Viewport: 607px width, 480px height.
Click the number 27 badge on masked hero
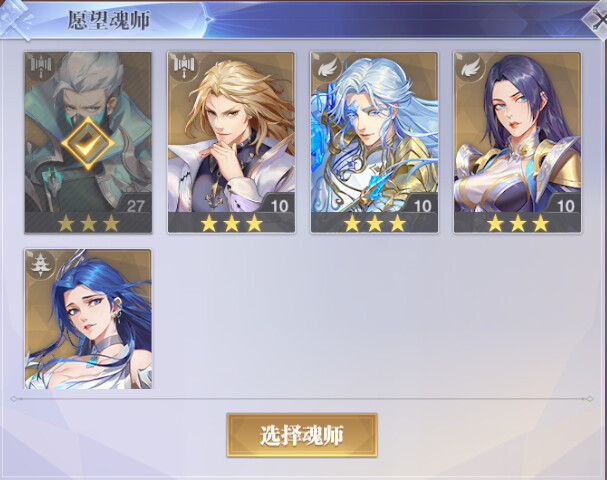coord(135,206)
